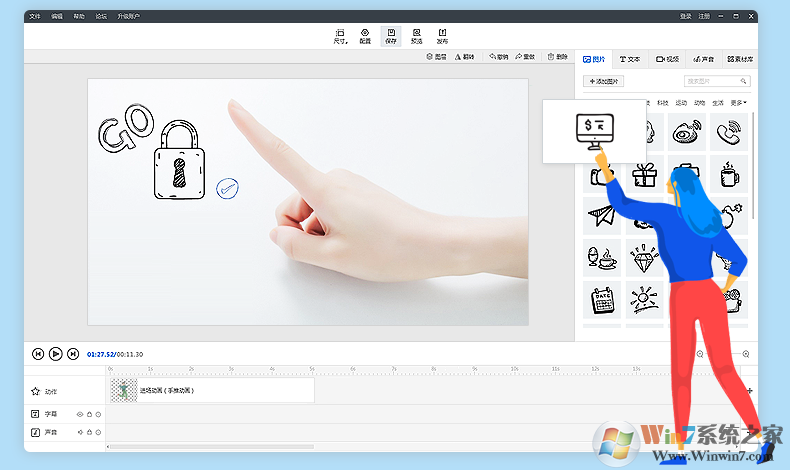The width and height of the screenshot is (790, 470).
Task: Switch to the 声音 sound tab
Action: point(703,59)
